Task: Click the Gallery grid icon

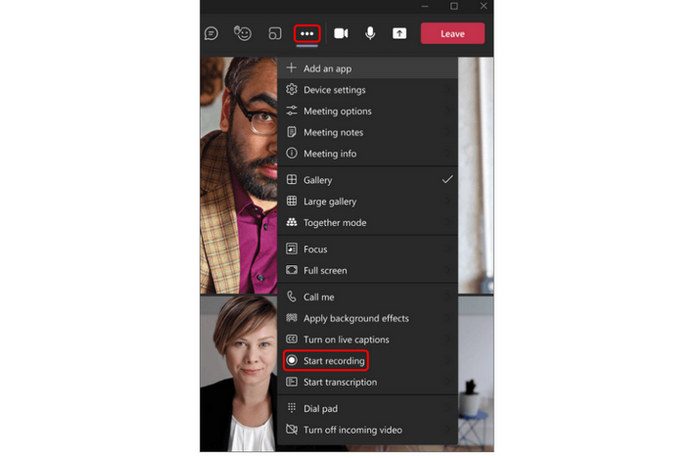Action: pyautogui.click(x=292, y=179)
